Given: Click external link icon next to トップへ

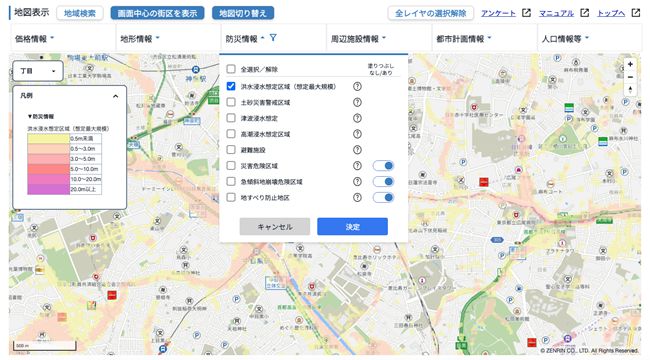Looking at the screenshot, I should point(635,13).
